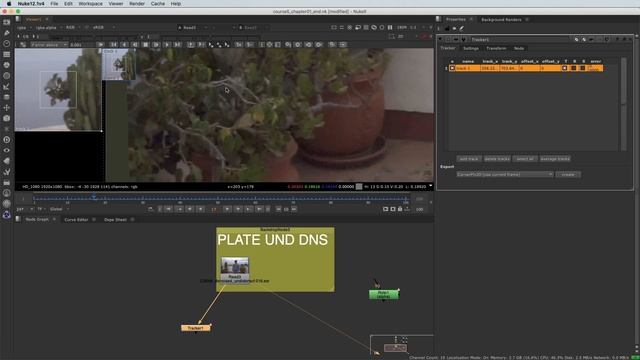The image size is (640, 360).
Task: Click the Keyer nodes icon in left toolbar
Action: click(7, 86)
